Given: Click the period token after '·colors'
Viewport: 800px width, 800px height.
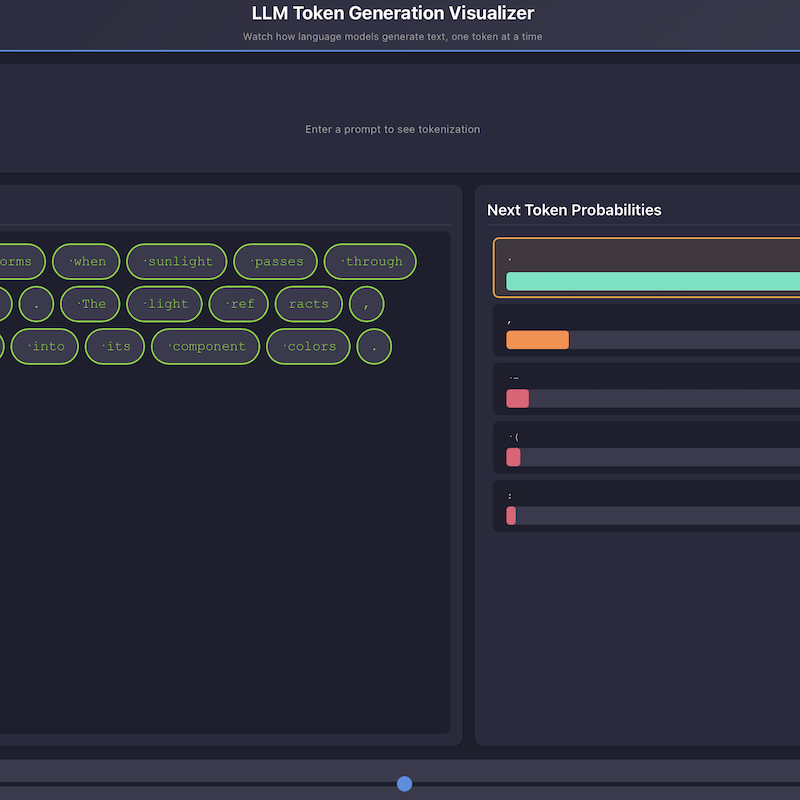Looking at the screenshot, I should (374, 347).
